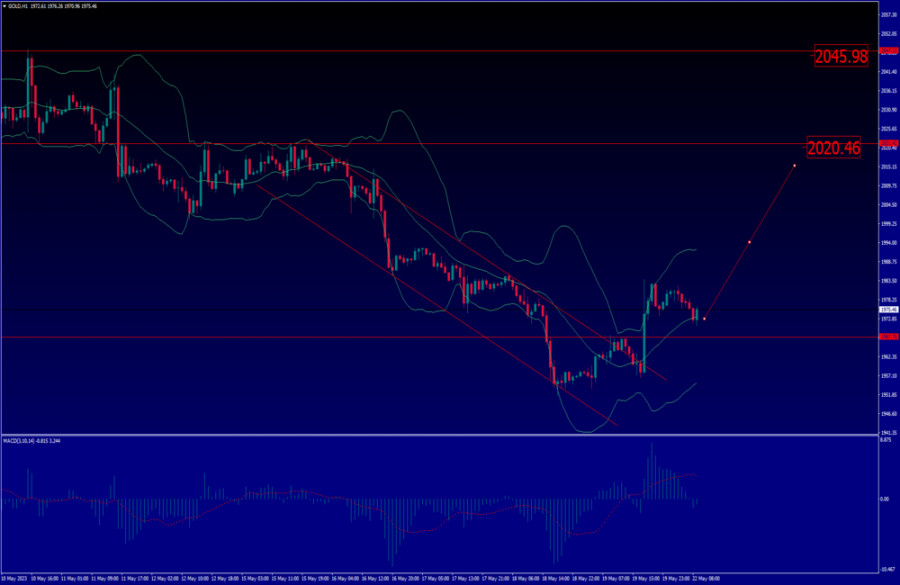Click the GOLD,H1 symbol label
Screen dimensions: 900x585
tap(18, 6)
